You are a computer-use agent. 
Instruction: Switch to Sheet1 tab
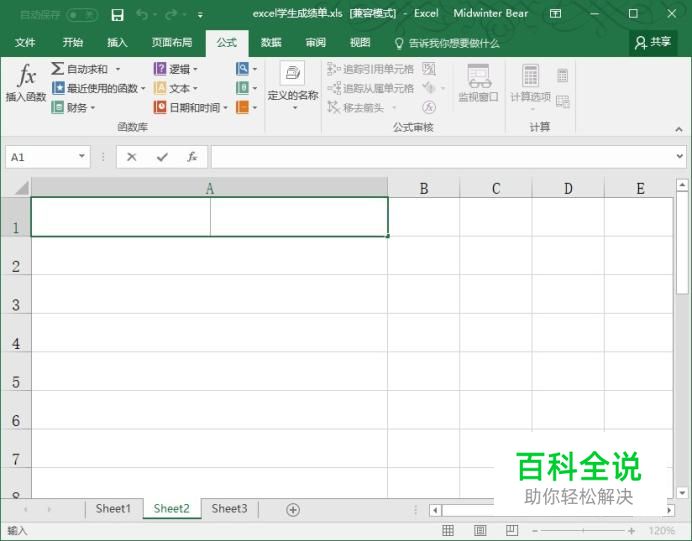click(x=113, y=509)
